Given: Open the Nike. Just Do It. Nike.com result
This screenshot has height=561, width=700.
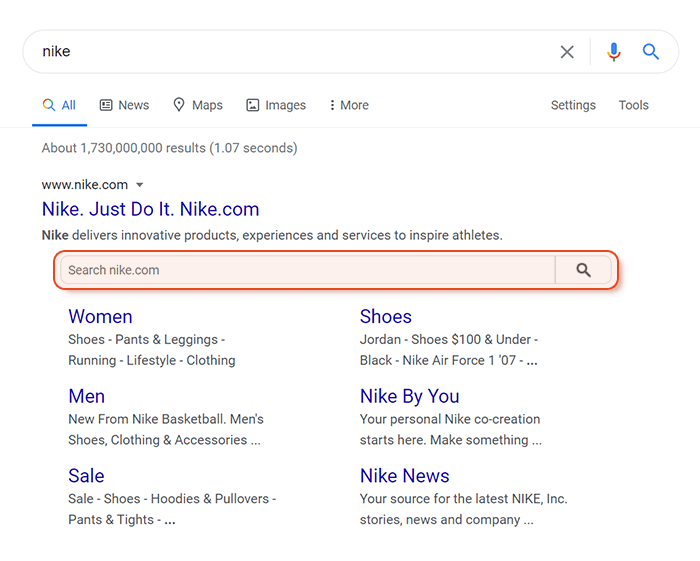Looking at the screenshot, I should pos(150,209).
